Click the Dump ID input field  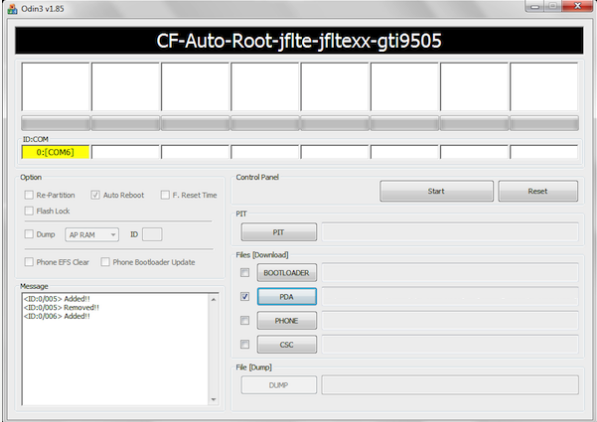tap(152, 234)
